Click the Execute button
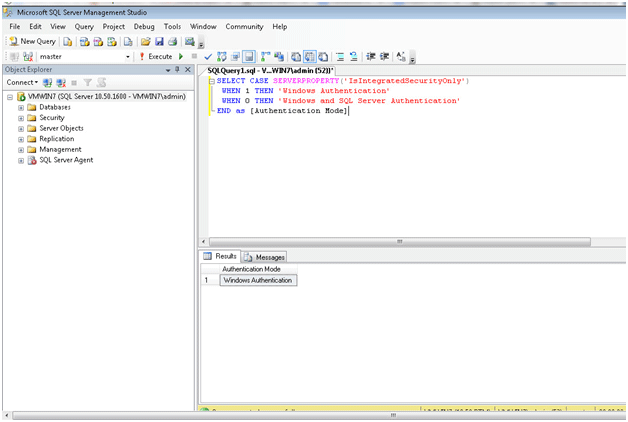628x422 pixels. (156, 56)
